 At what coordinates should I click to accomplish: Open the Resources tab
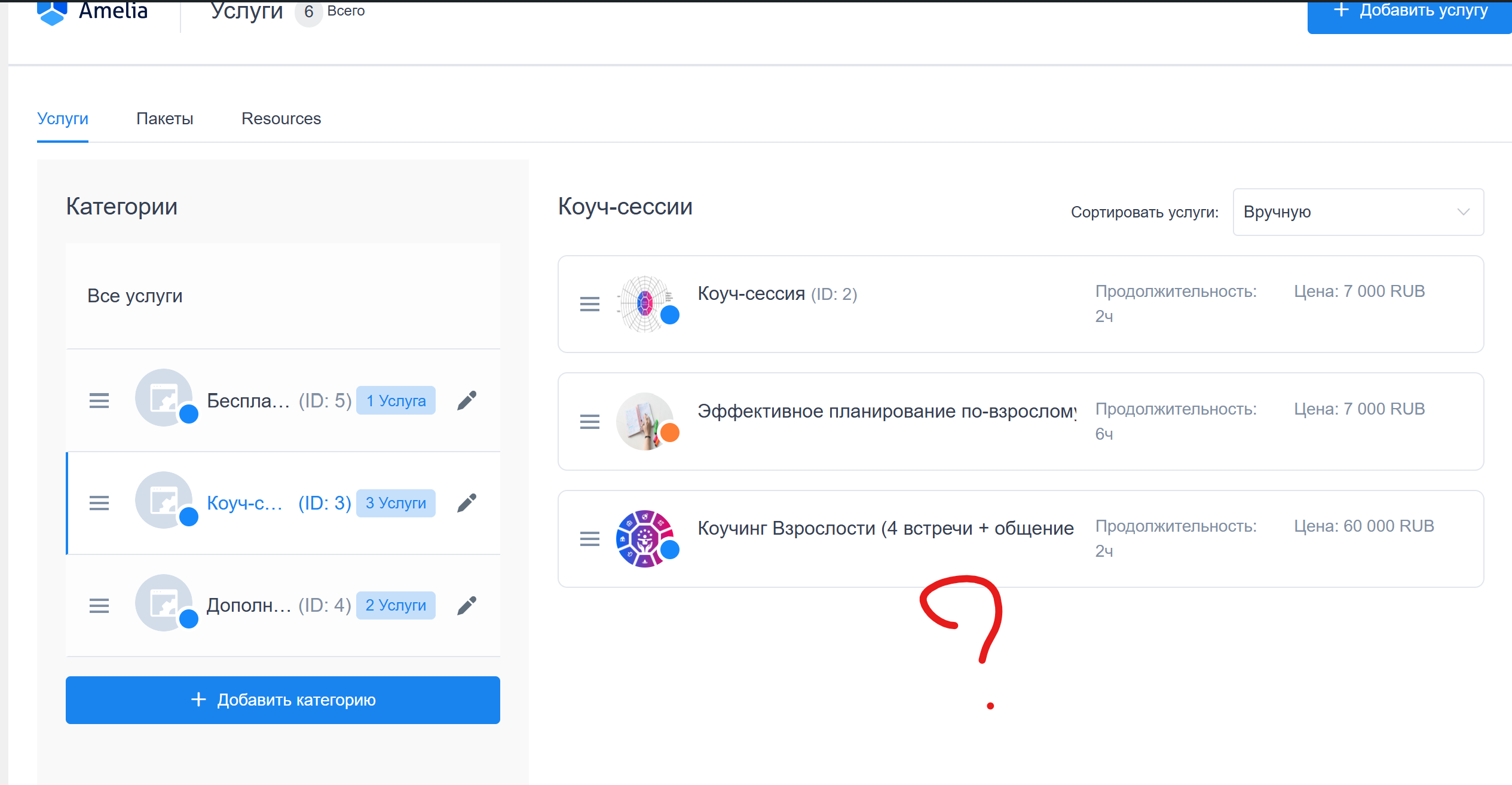point(281,119)
